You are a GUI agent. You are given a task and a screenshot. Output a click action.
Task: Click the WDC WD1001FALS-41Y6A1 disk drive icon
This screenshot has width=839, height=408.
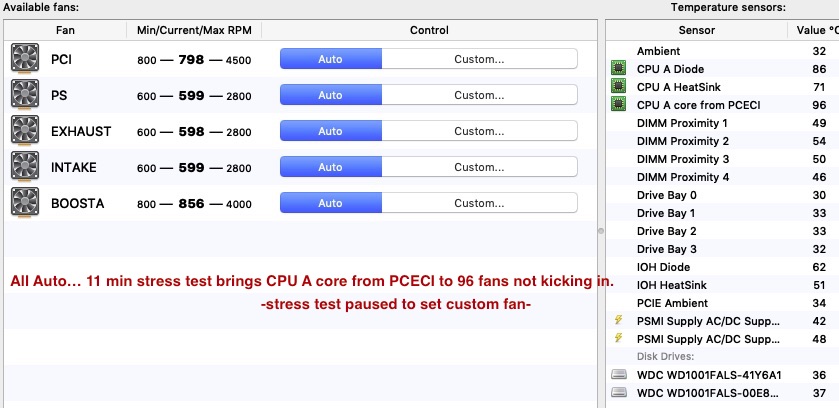click(x=619, y=374)
